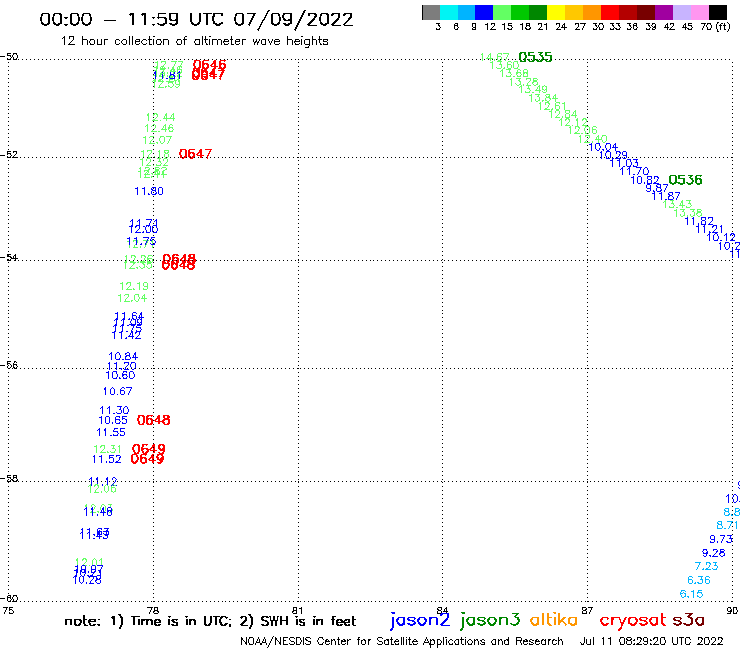Click the 7.23 wave height value
This screenshot has width=740, height=650.
[706, 566]
